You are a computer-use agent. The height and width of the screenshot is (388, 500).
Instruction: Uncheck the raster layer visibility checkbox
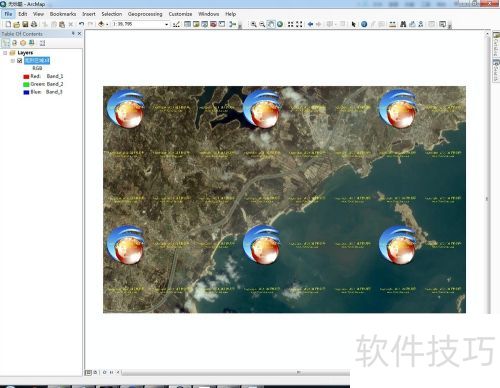point(20,61)
